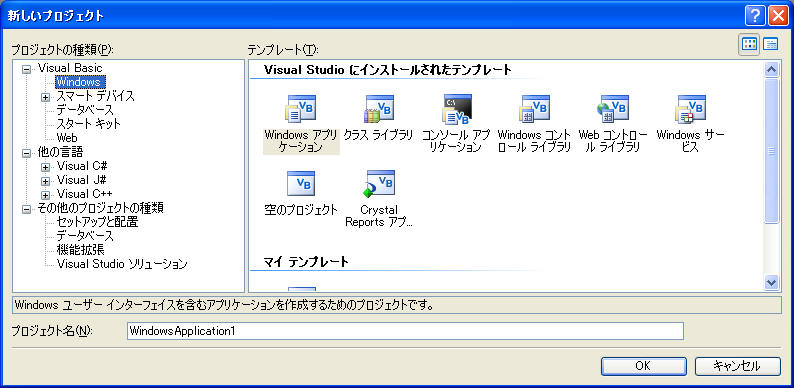Pick the Windows コントロール ライブラリ template icon
The width and height of the screenshot is (794, 388).
click(535, 109)
